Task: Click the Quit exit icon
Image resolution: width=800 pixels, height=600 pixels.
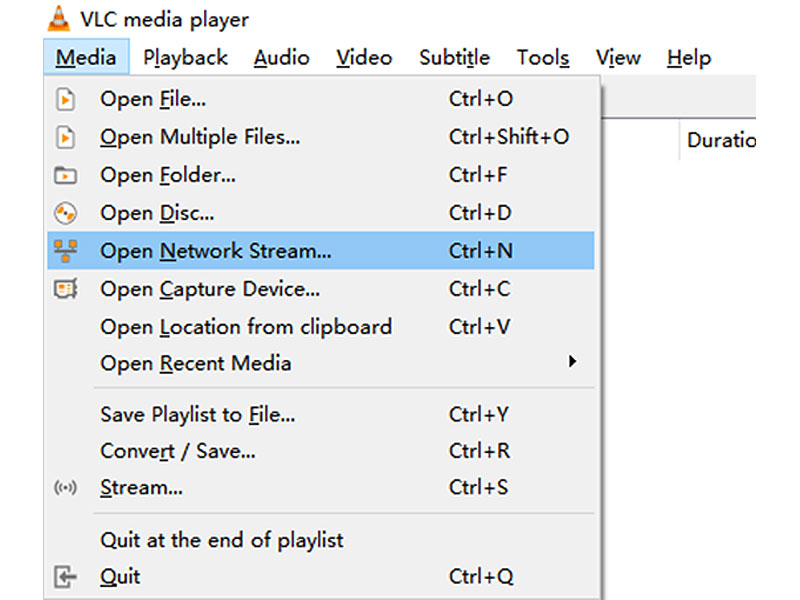Action: point(67,576)
